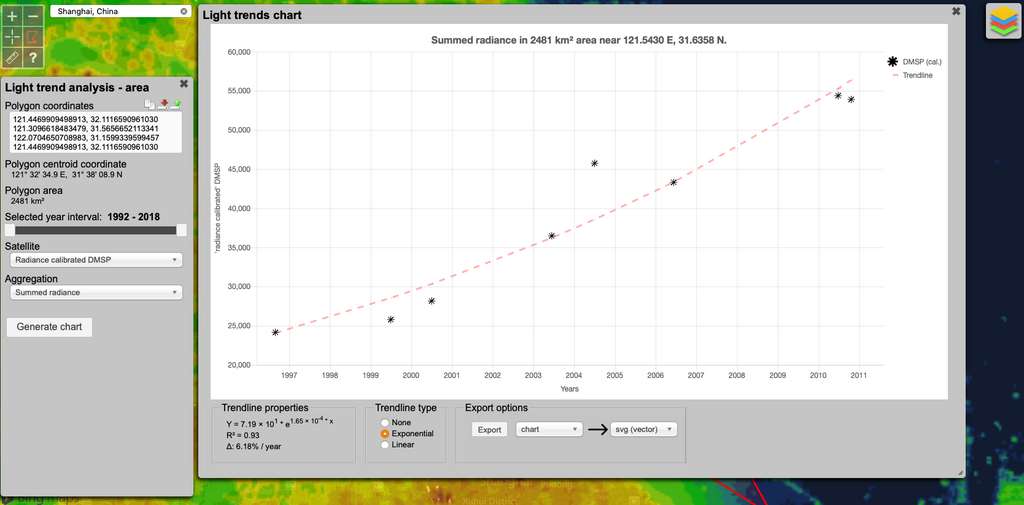
Task: Copy the polygon coordinates icon
Action: coord(150,105)
